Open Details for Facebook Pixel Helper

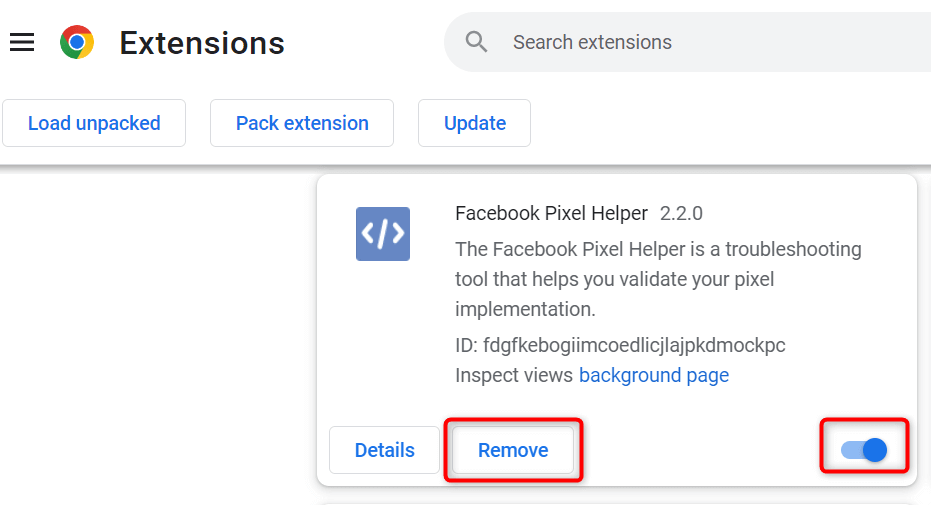[x=384, y=450]
